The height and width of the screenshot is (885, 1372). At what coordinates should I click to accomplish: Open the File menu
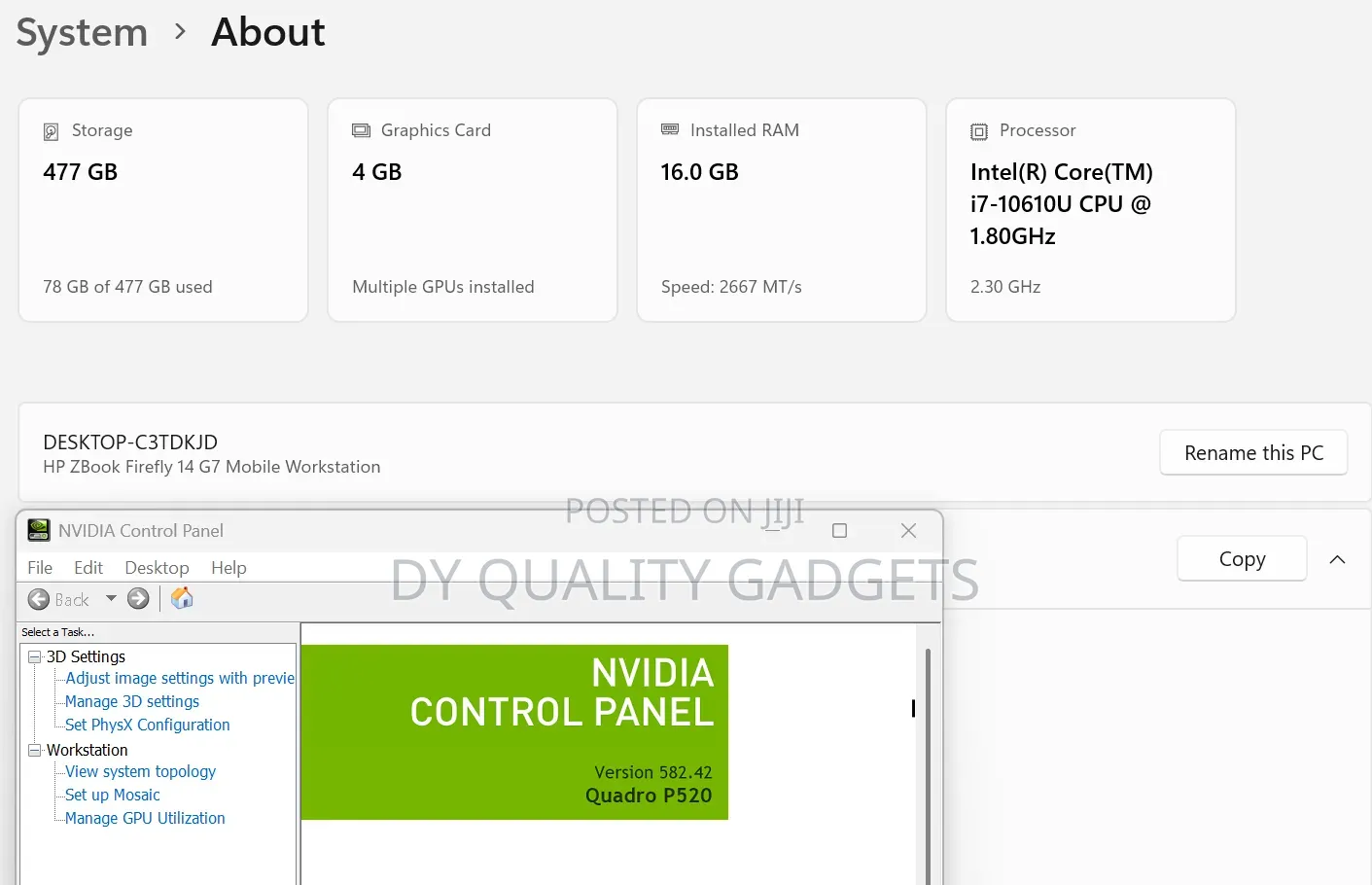tap(40, 568)
